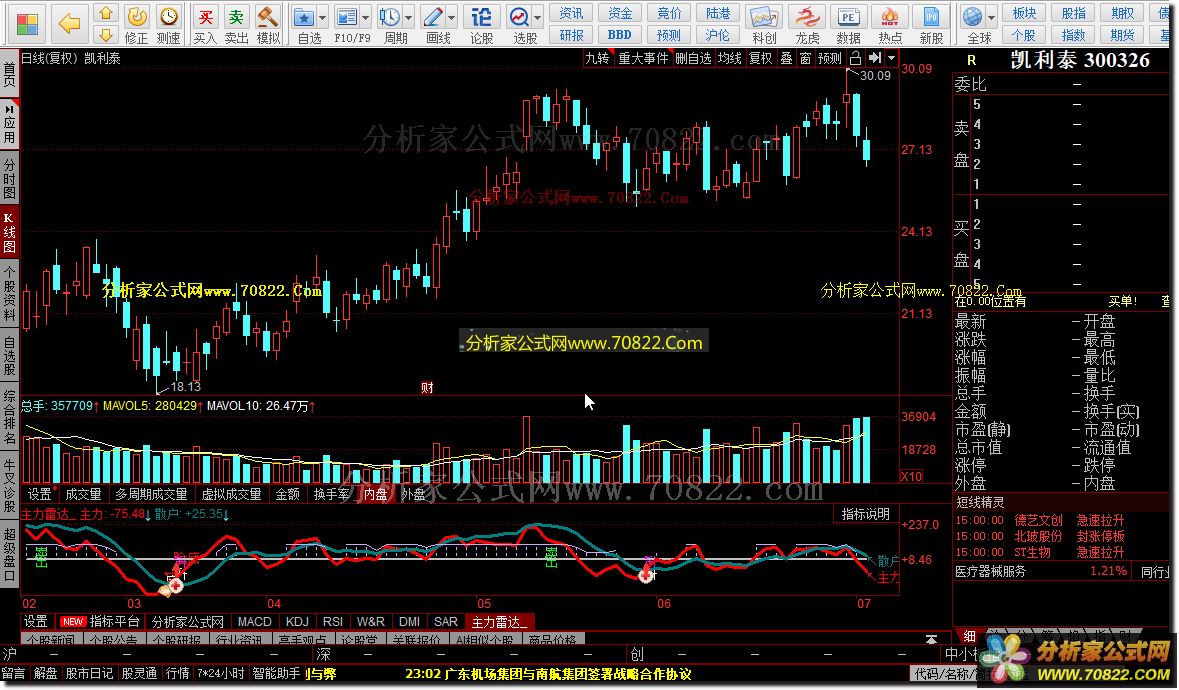Open the chart toolbar dropdown triangle
Screen dimensions: 1179x690
pos(892,58)
